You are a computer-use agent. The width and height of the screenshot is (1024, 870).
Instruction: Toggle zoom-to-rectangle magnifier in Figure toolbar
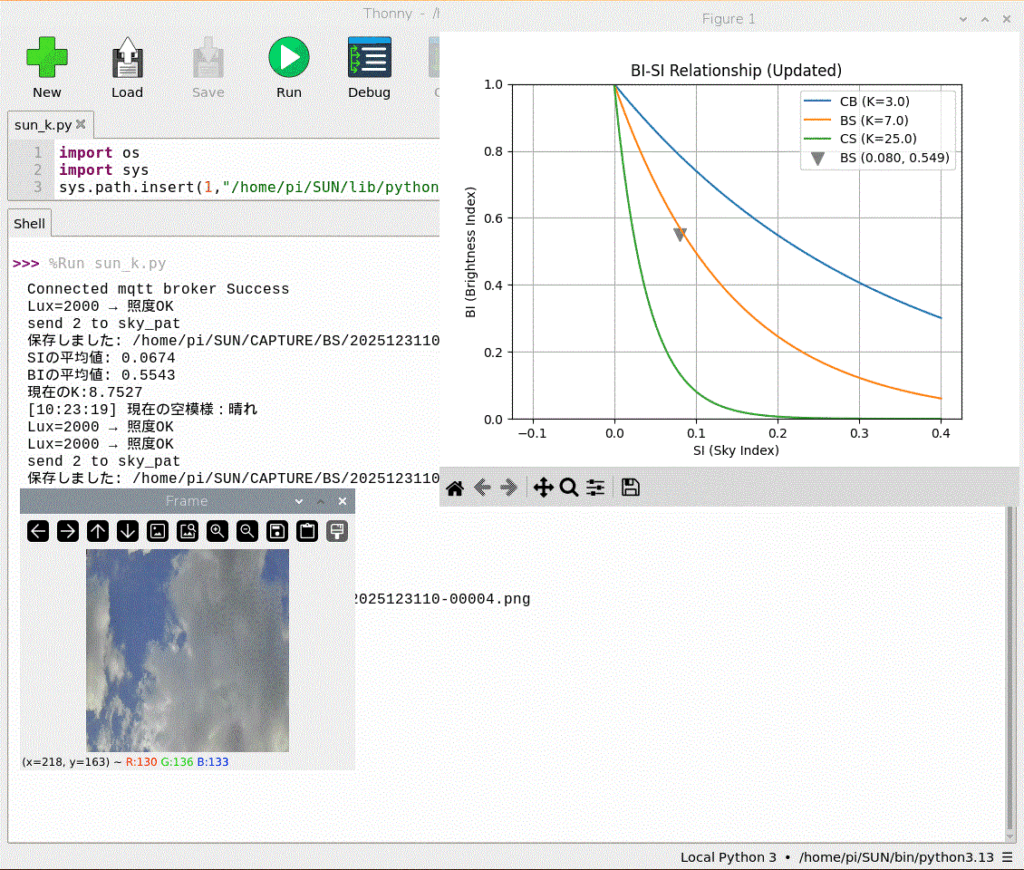click(x=569, y=488)
